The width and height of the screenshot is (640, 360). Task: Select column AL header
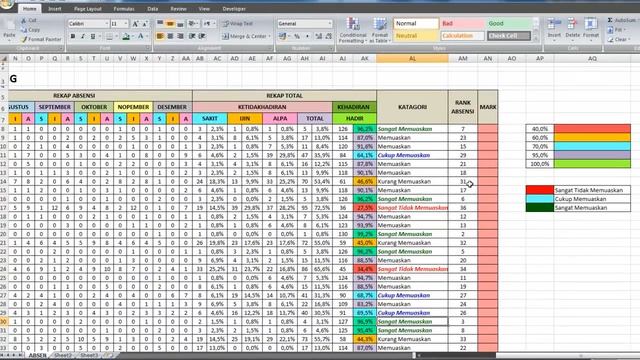point(412,59)
